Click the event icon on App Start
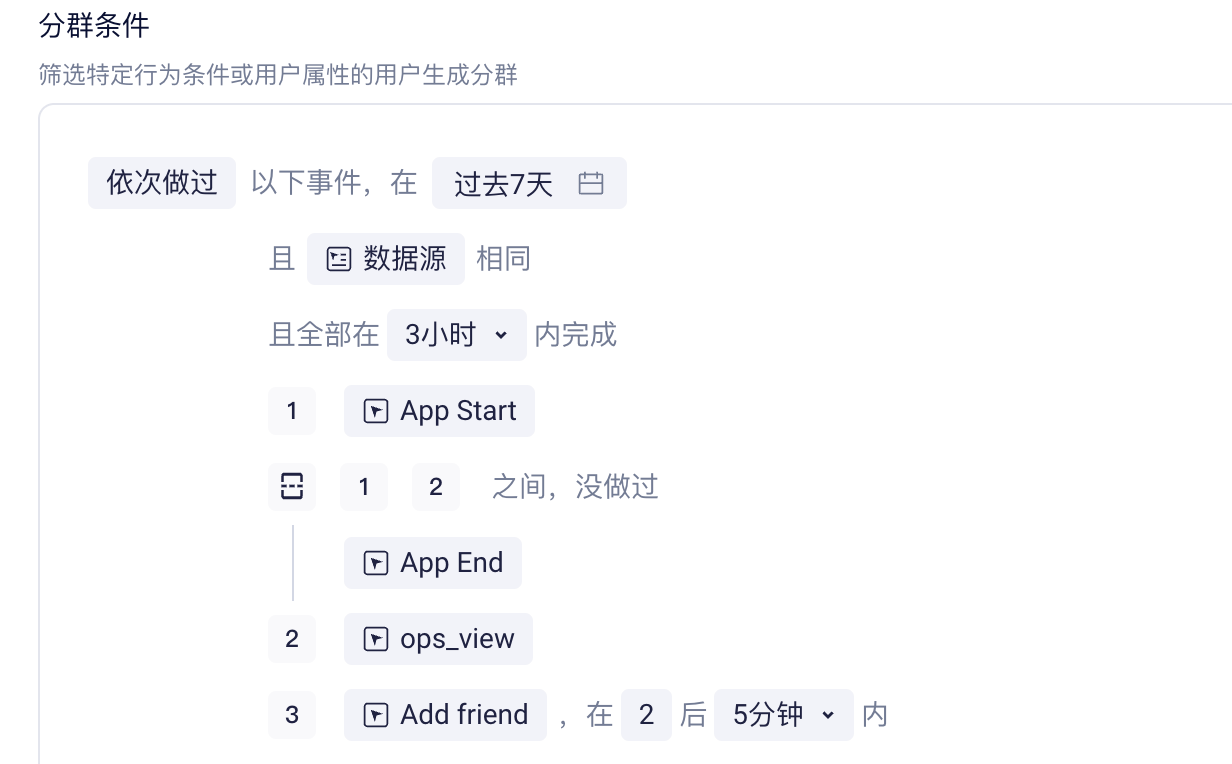 point(376,411)
